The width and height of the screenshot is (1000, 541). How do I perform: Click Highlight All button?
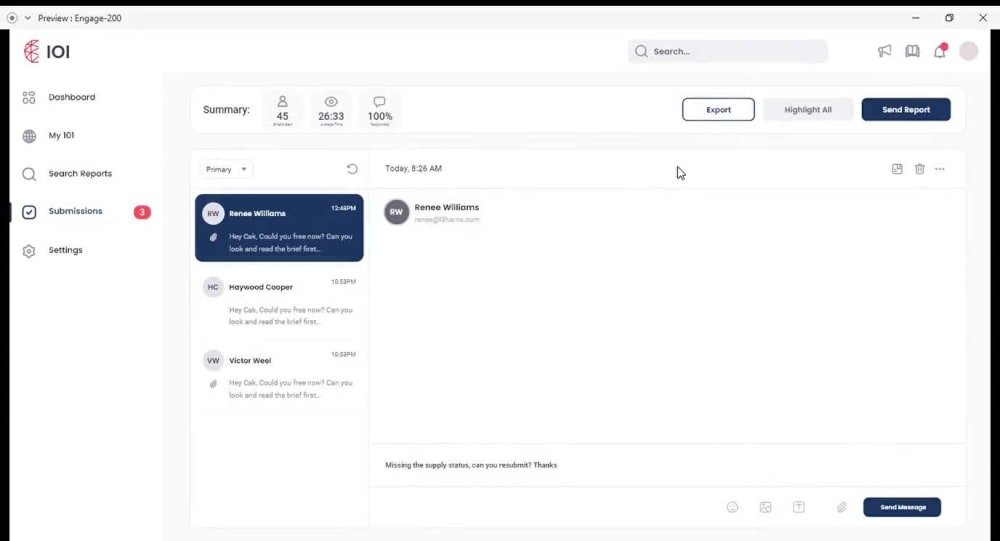(x=807, y=110)
